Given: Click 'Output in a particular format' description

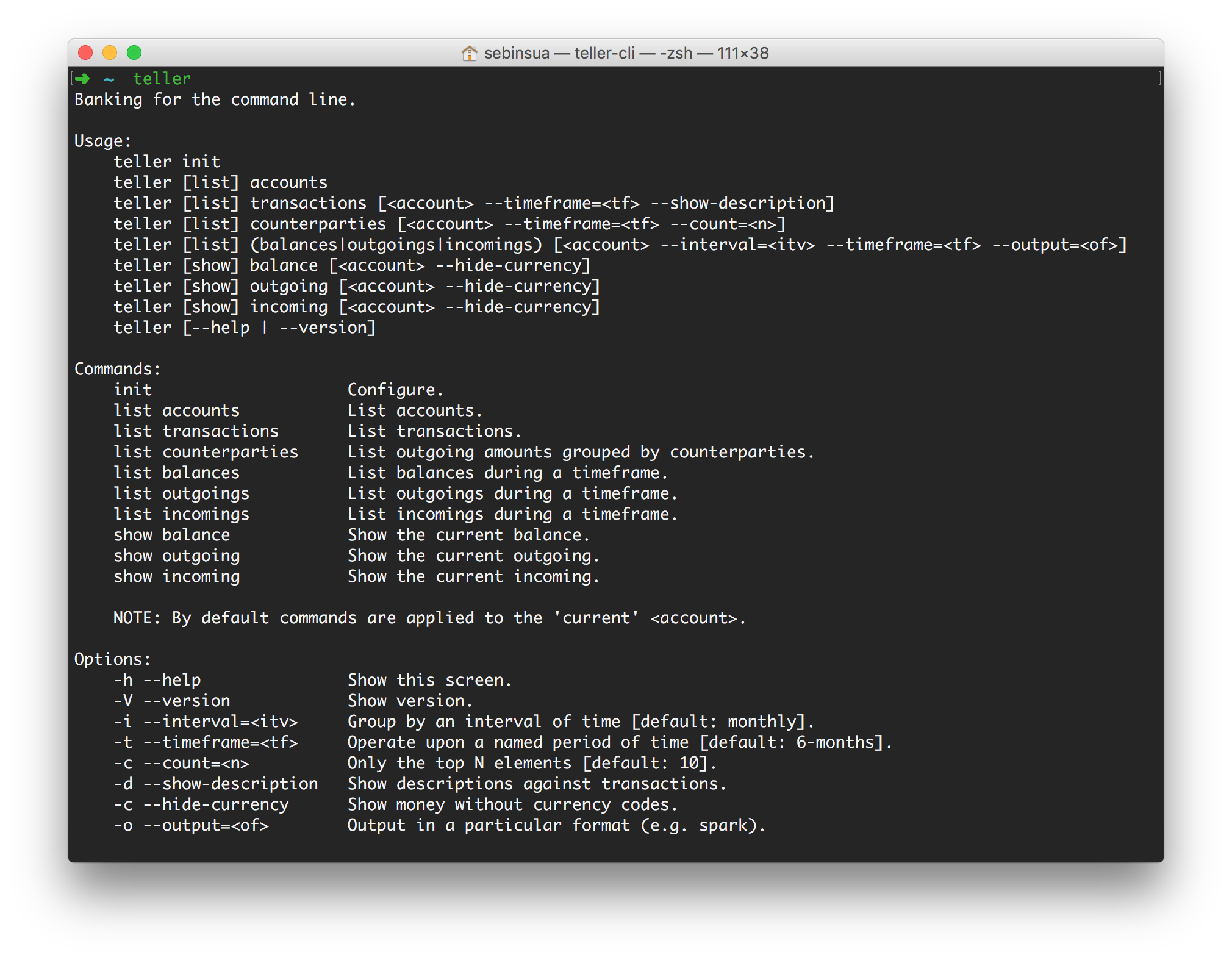Looking at the screenshot, I should (556, 825).
